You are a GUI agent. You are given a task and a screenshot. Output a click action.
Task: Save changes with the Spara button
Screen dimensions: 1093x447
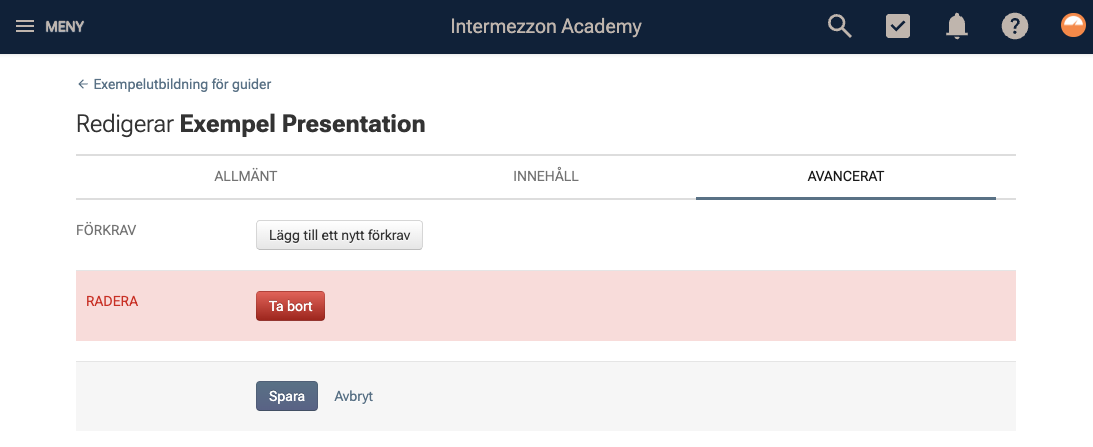point(286,396)
